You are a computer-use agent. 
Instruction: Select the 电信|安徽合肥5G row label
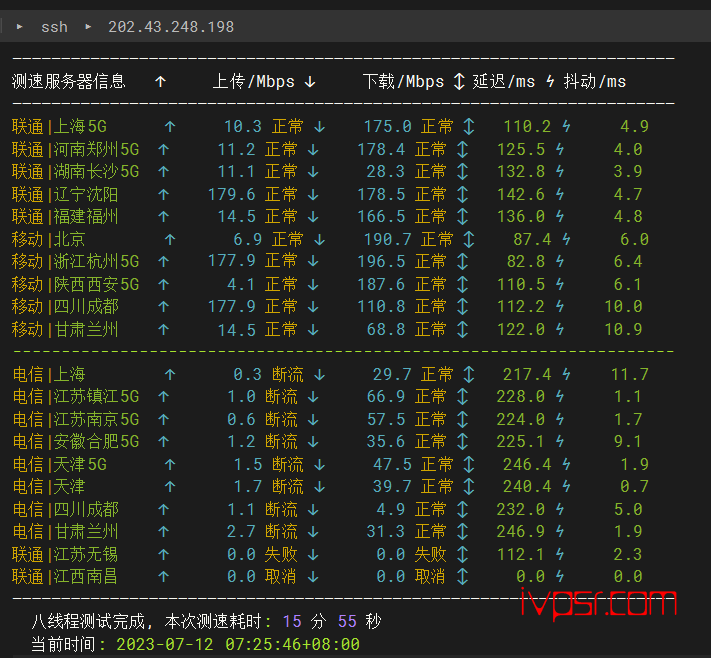click(x=76, y=441)
